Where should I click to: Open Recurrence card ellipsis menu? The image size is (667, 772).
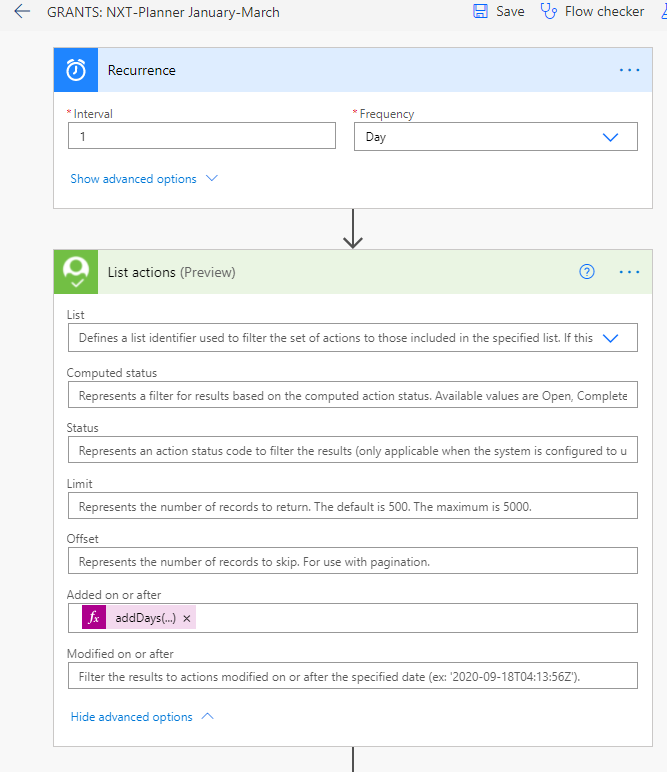point(629,70)
